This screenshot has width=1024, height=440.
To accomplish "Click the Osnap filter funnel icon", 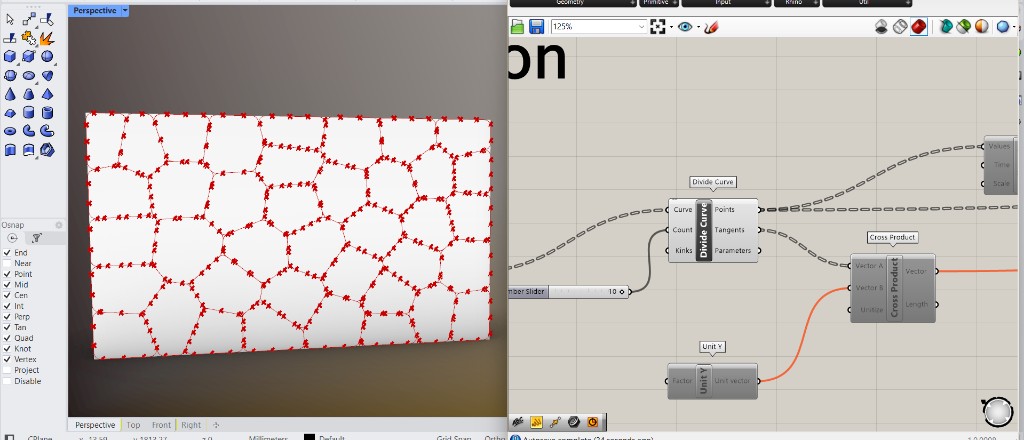I will pyautogui.click(x=37, y=238).
